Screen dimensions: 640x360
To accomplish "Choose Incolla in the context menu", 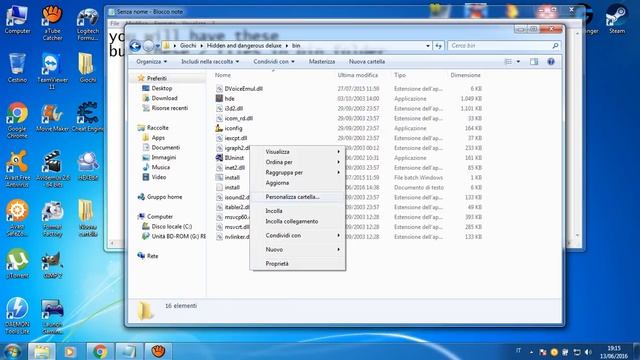I will click(x=298, y=211).
